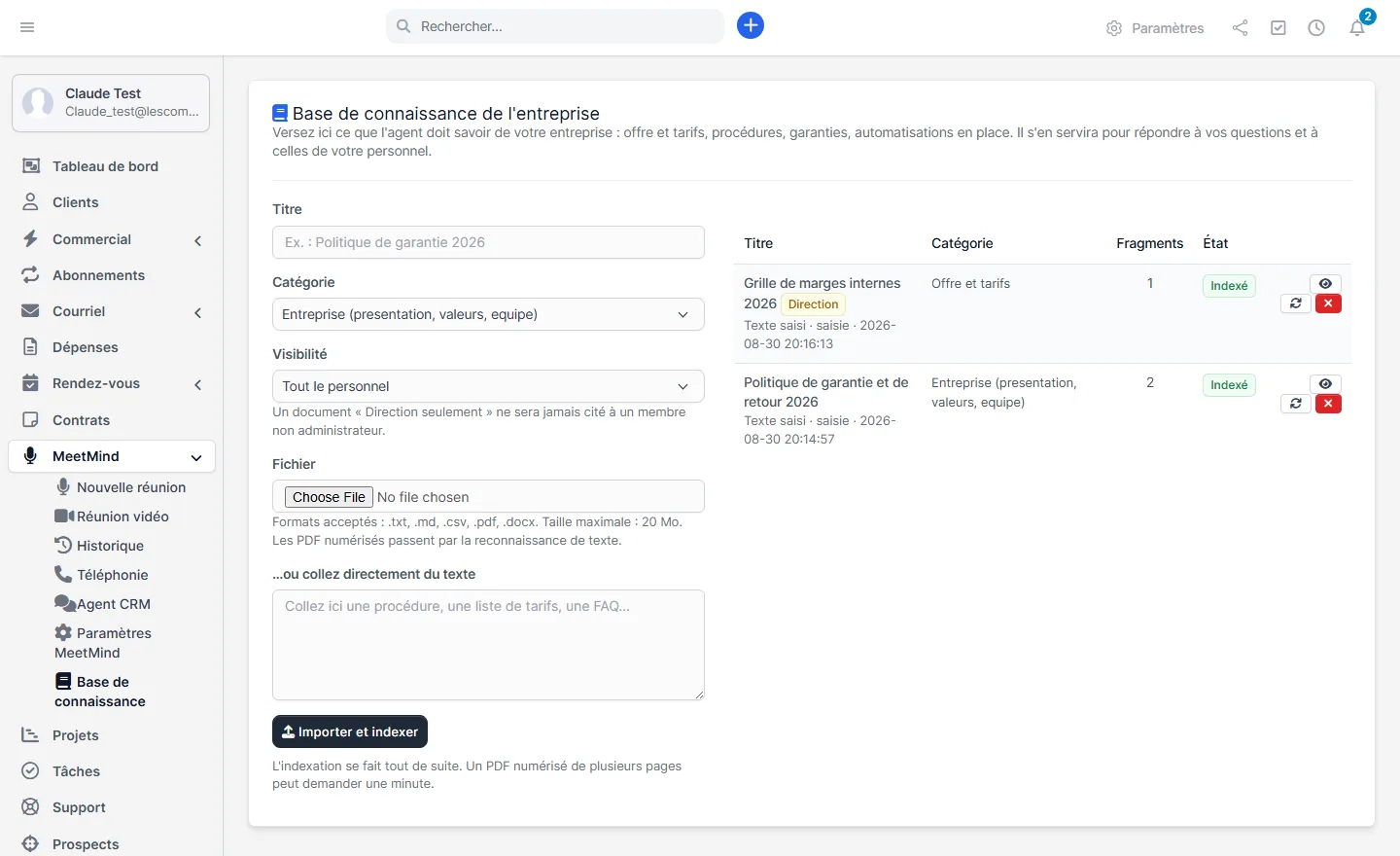This screenshot has width=1400, height=856.
Task: Open Paramètres MeetMind
Action: click(103, 643)
